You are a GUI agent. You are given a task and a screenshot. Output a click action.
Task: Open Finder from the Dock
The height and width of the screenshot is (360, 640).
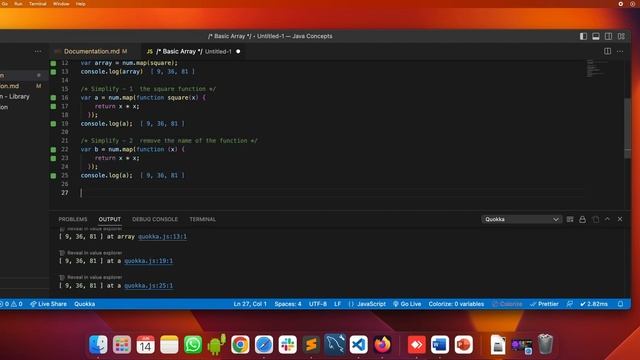click(x=98, y=345)
